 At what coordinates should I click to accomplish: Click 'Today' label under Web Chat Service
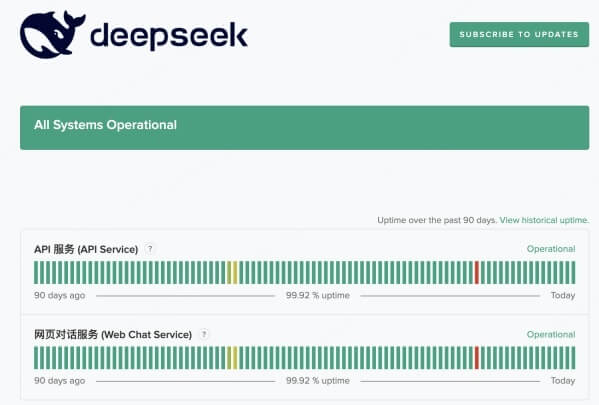pyautogui.click(x=563, y=381)
